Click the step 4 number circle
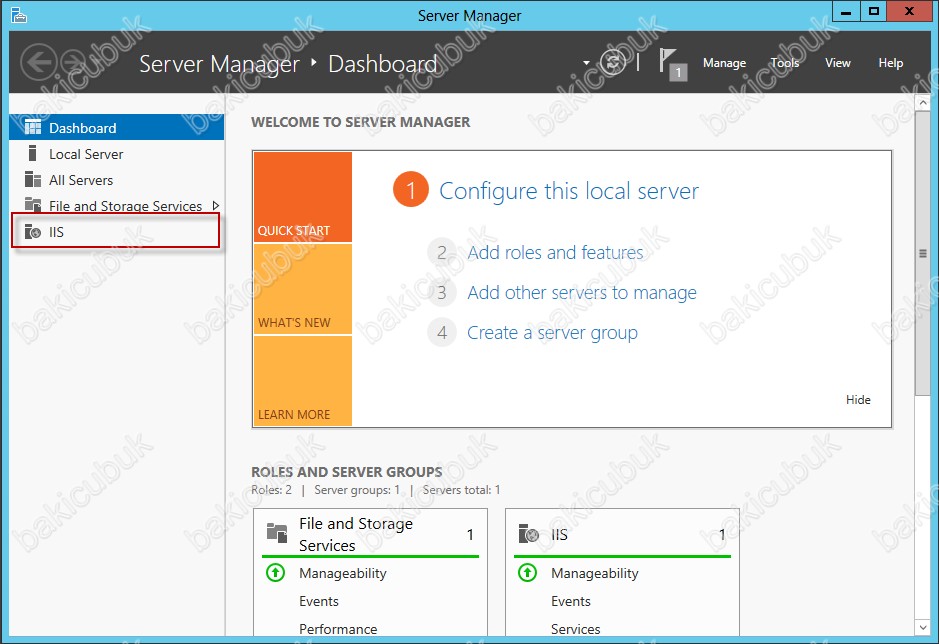 442,332
